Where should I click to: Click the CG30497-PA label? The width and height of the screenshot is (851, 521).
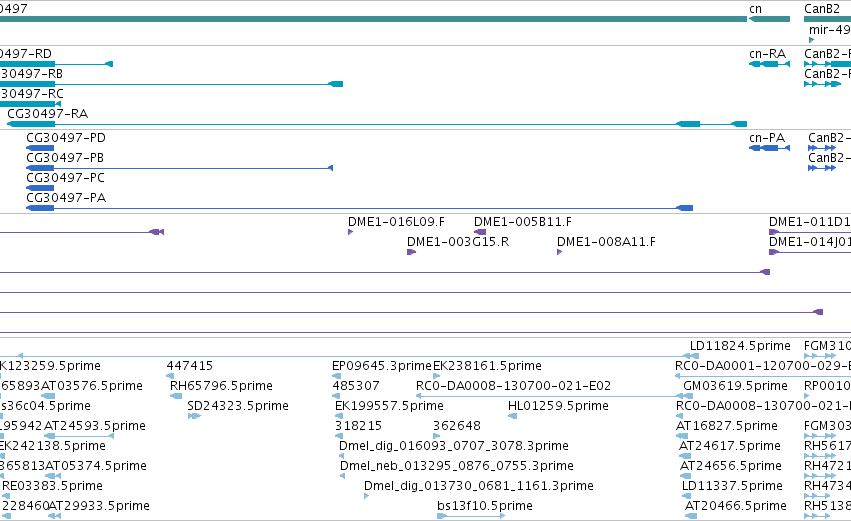point(66,198)
